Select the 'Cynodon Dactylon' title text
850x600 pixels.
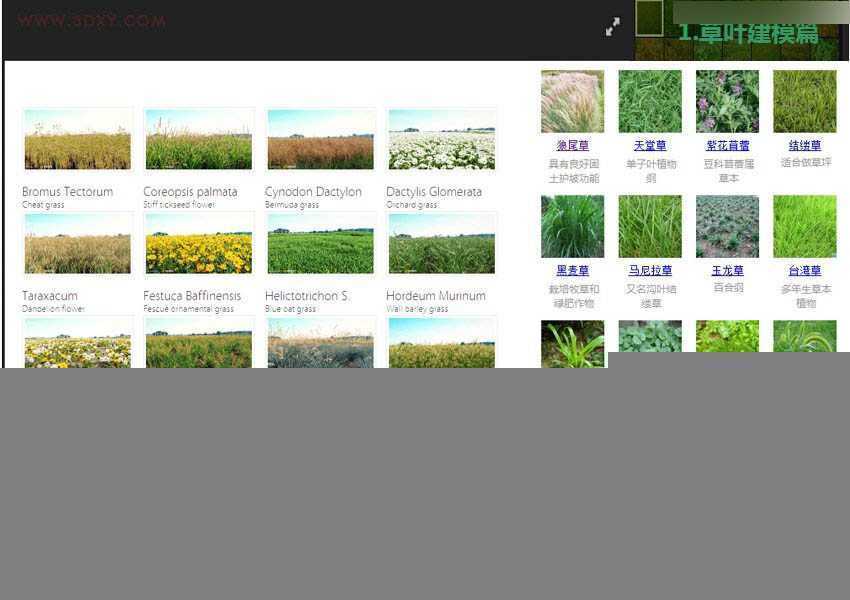pyautogui.click(x=313, y=192)
